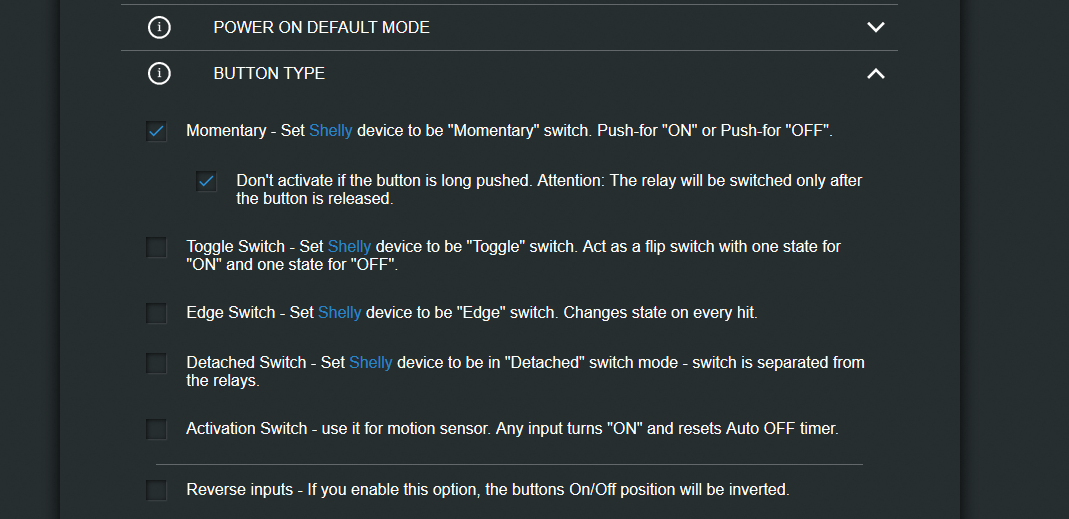Enable the Toggle Switch checkbox
Viewport: 1069px width, 519px height.
(156, 247)
